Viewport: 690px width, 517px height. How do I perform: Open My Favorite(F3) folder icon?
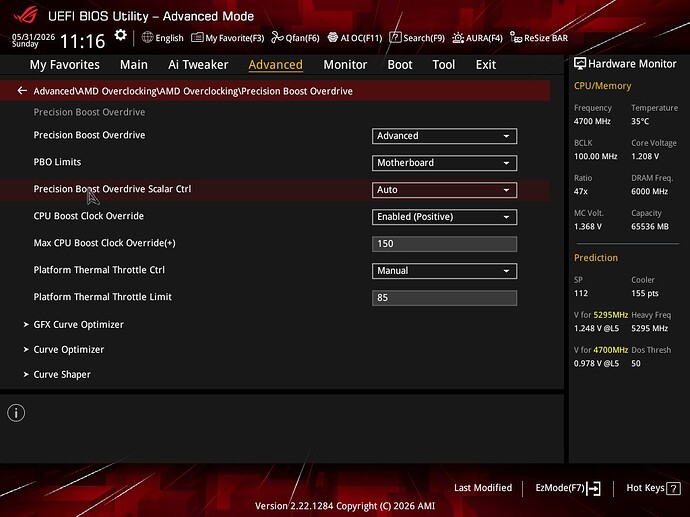click(x=197, y=37)
